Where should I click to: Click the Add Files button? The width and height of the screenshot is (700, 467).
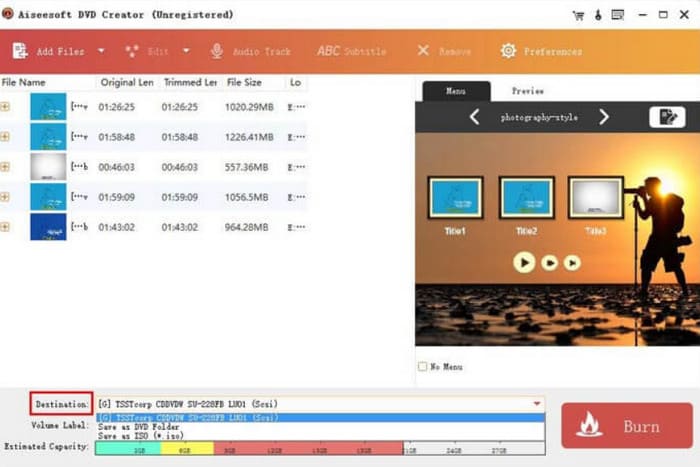click(48, 51)
